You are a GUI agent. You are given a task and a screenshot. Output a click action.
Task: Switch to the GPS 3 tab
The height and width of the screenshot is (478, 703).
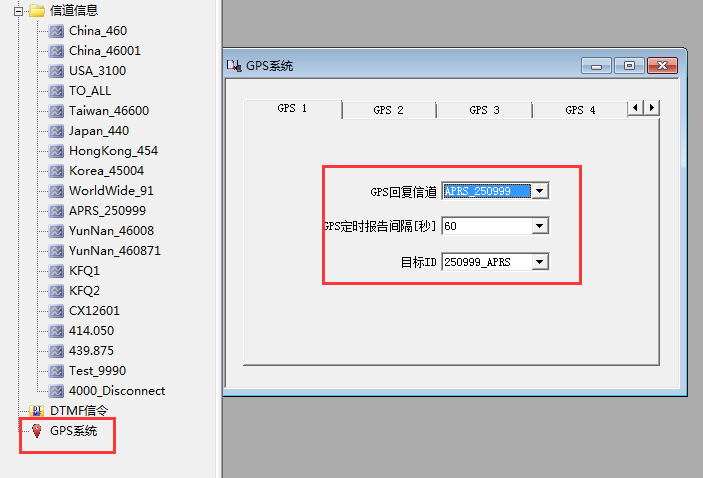[x=484, y=110]
